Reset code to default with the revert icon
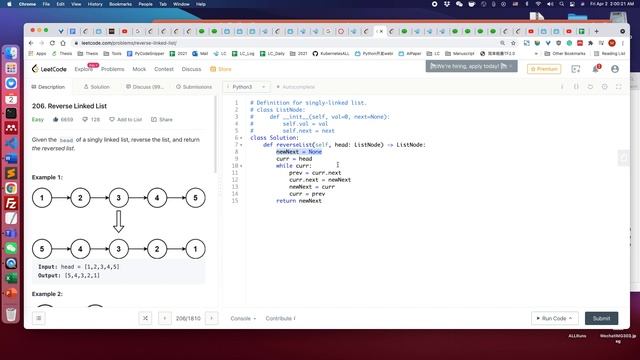 590,87
